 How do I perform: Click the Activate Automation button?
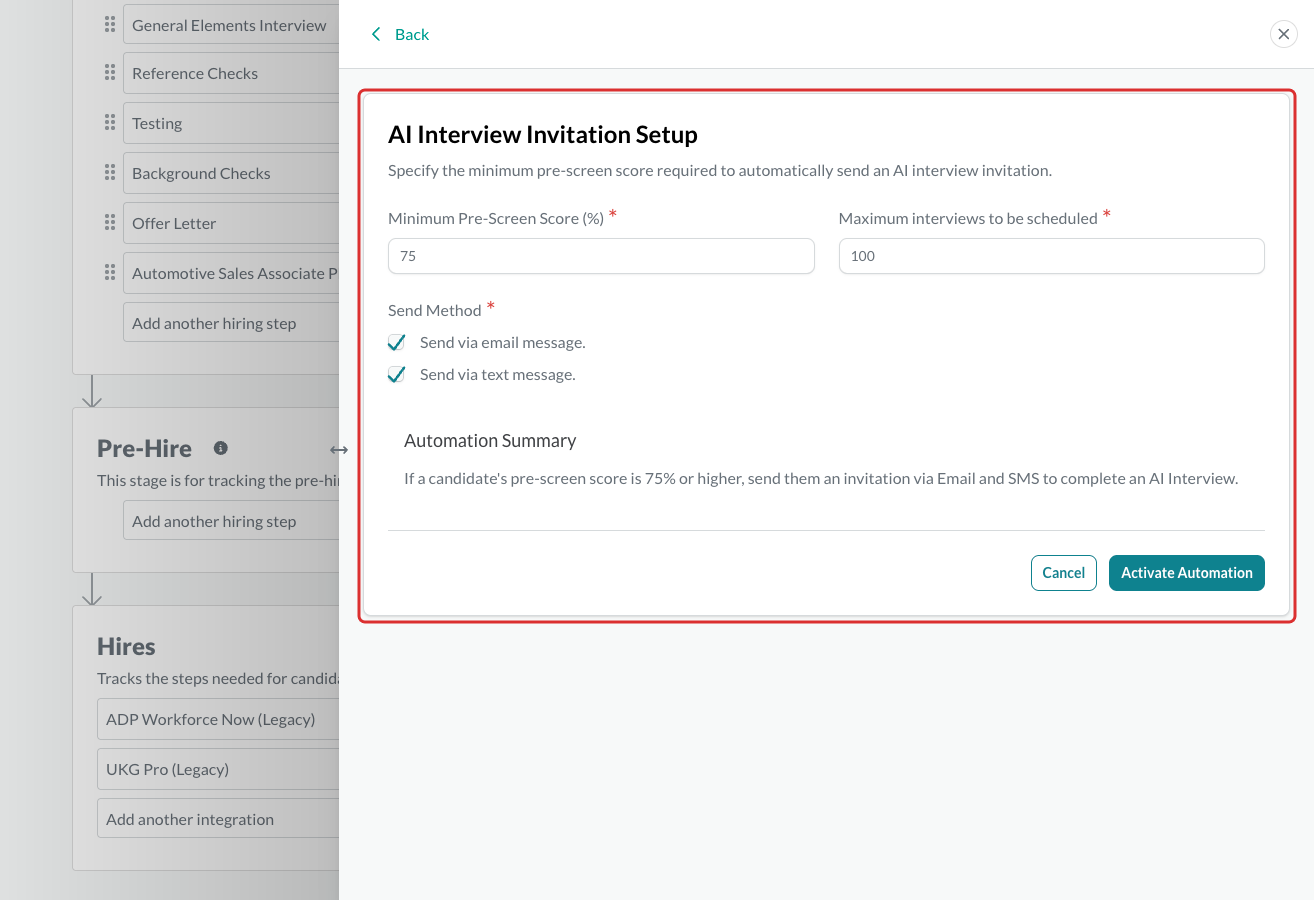point(1187,573)
